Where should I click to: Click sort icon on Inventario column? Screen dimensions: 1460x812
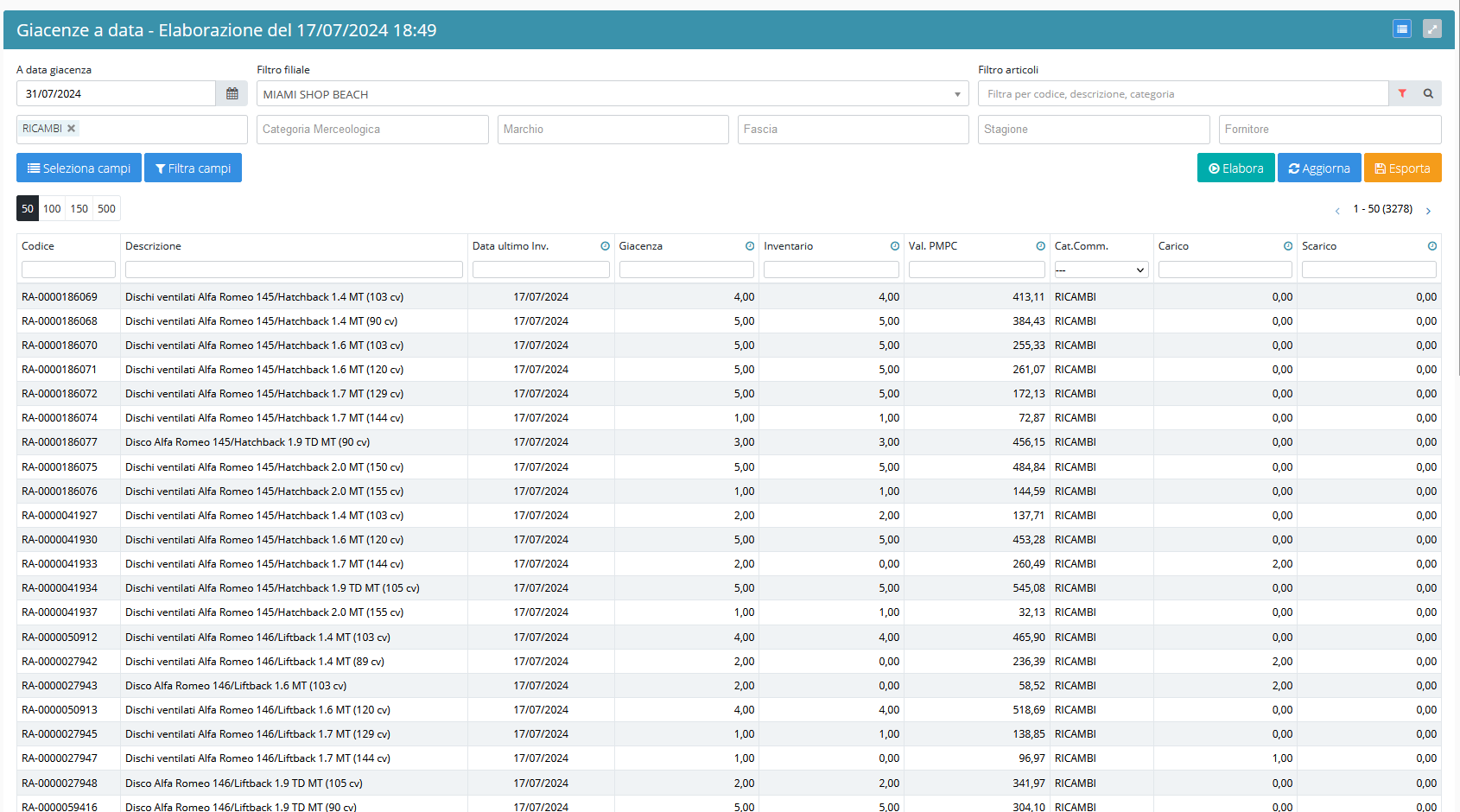(895, 246)
